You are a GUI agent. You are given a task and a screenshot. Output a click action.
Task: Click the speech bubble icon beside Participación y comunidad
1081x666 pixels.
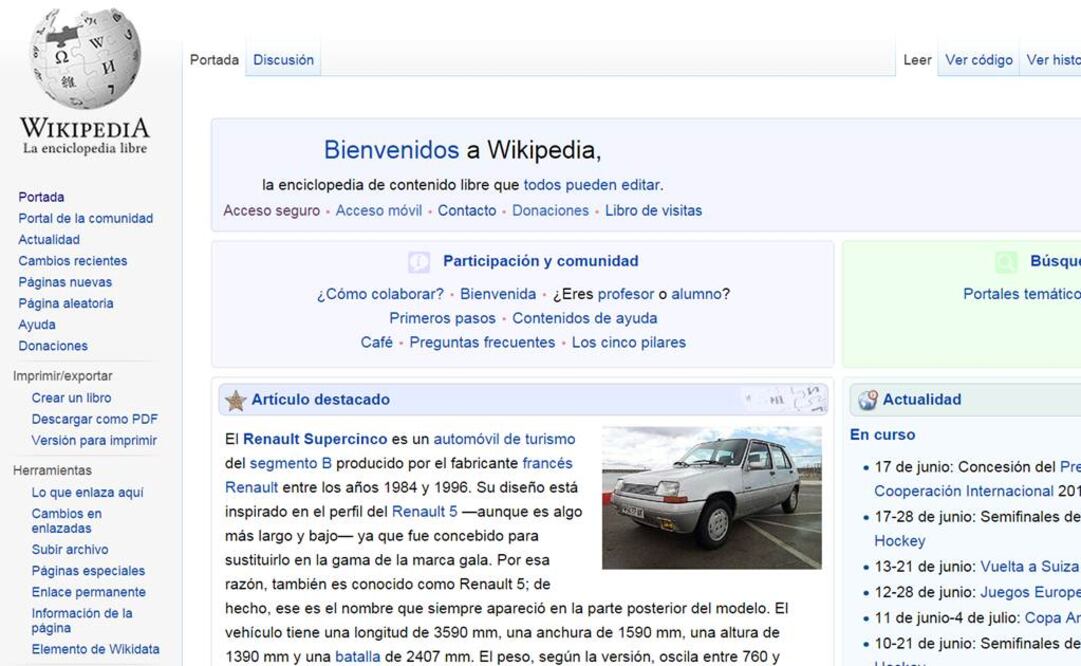pos(419,261)
